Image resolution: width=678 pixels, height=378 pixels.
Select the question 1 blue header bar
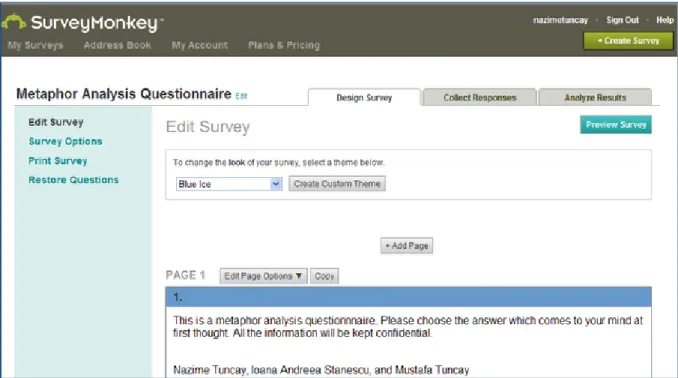pos(408,297)
